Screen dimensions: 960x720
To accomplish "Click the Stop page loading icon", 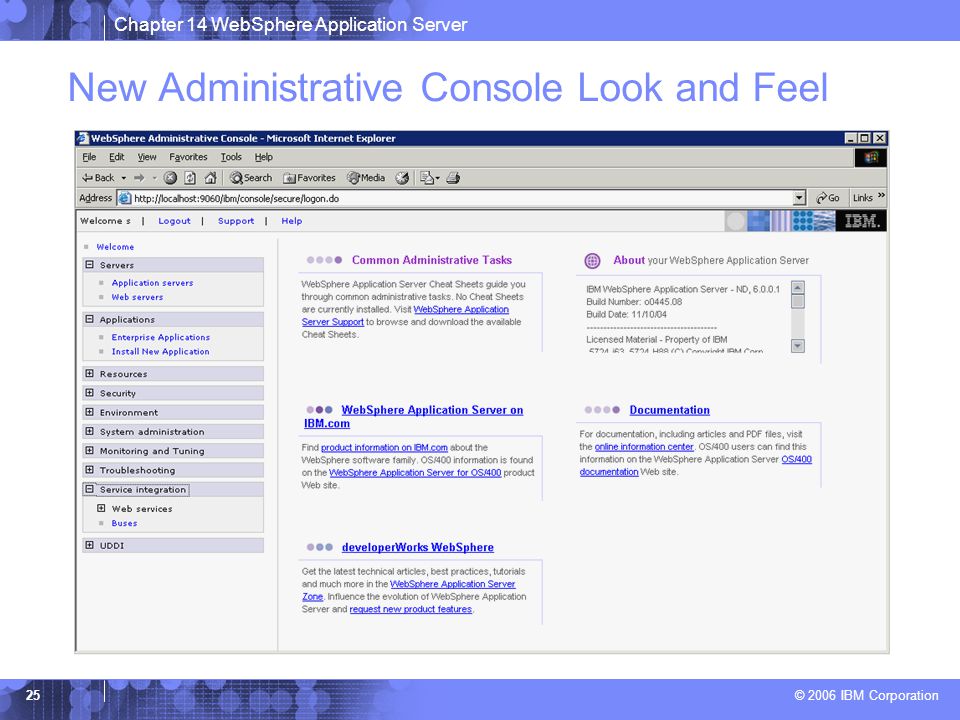I will pos(170,178).
